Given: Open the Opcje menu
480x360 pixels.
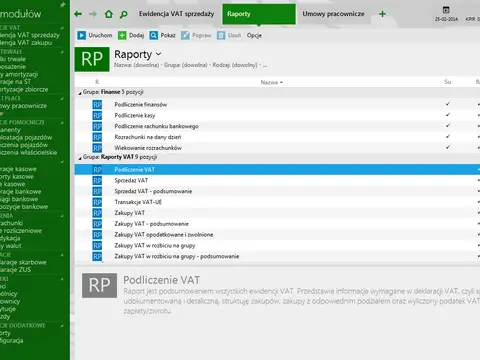Looking at the screenshot, I should (x=254, y=35).
